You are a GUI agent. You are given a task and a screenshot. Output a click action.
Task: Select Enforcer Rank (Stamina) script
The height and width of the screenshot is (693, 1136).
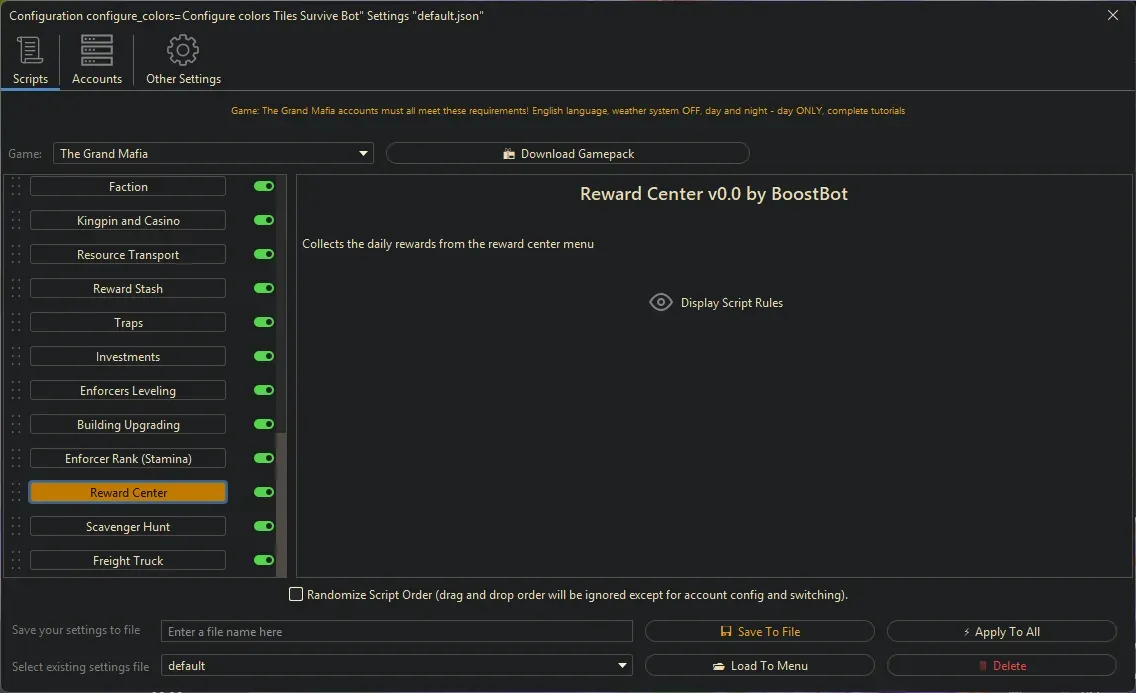[x=128, y=459]
